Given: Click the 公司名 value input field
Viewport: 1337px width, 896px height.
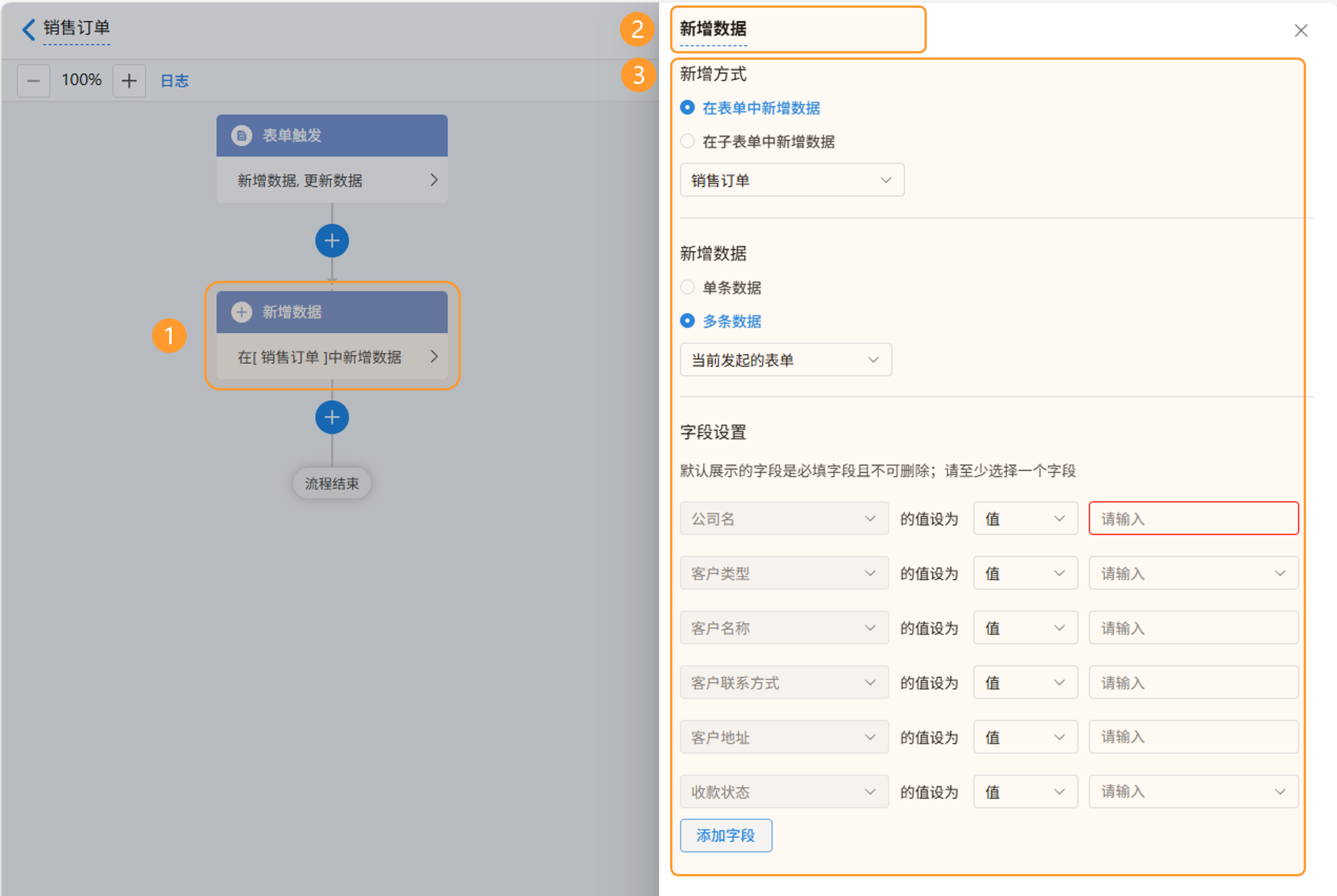Looking at the screenshot, I should pyautogui.click(x=1193, y=518).
